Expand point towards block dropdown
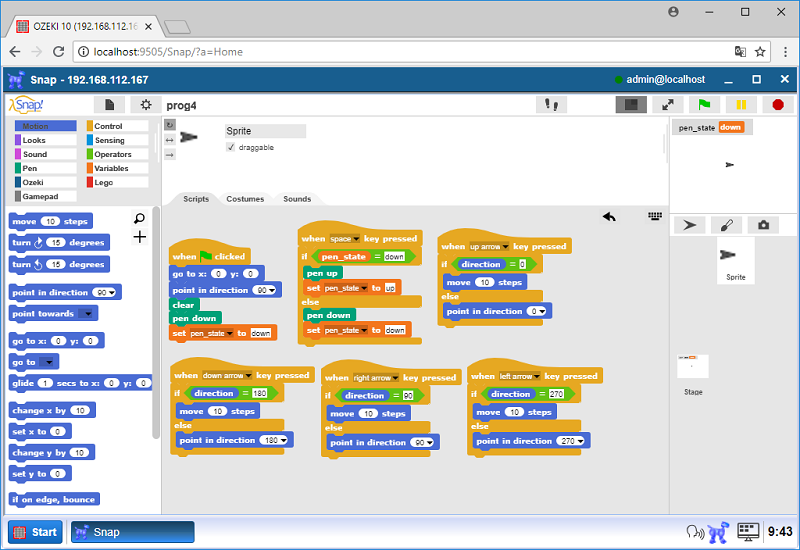Image resolution: width=800 pixels, height=550 pixels. [x=88, y=314]
